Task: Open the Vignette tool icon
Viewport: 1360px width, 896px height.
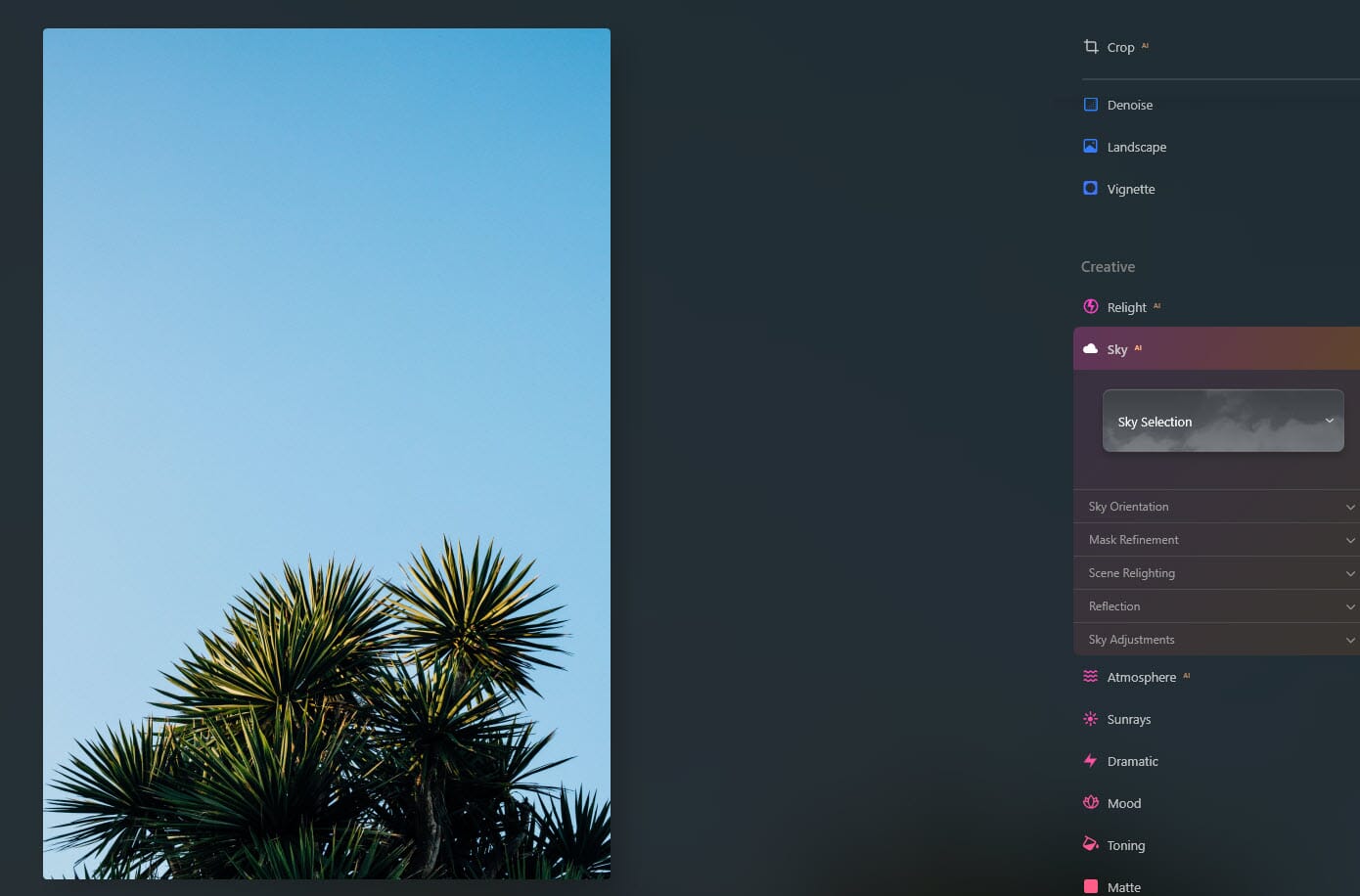Action: click(x=1091, y=188)
